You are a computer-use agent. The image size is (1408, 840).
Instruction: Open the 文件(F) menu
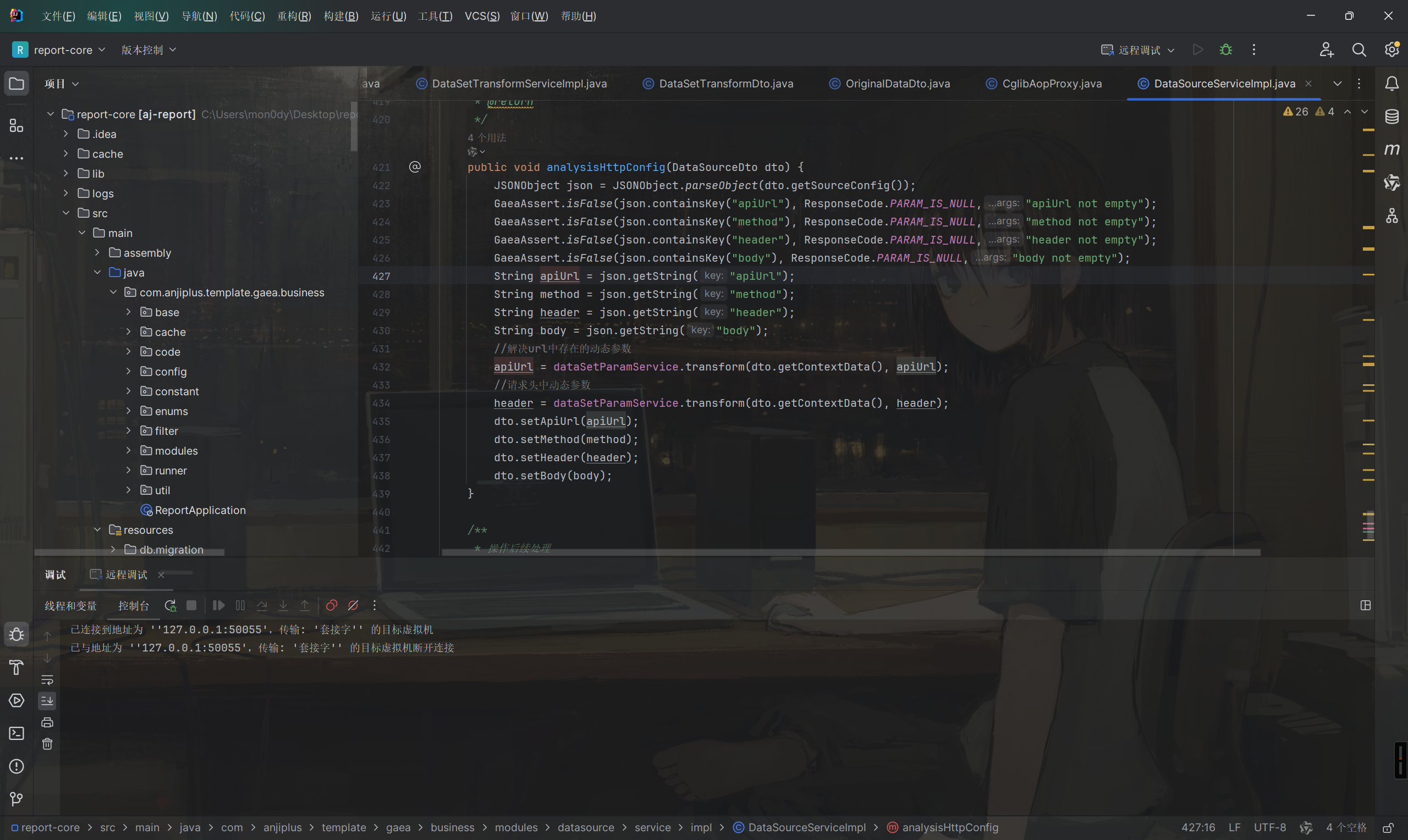point(58,16)
